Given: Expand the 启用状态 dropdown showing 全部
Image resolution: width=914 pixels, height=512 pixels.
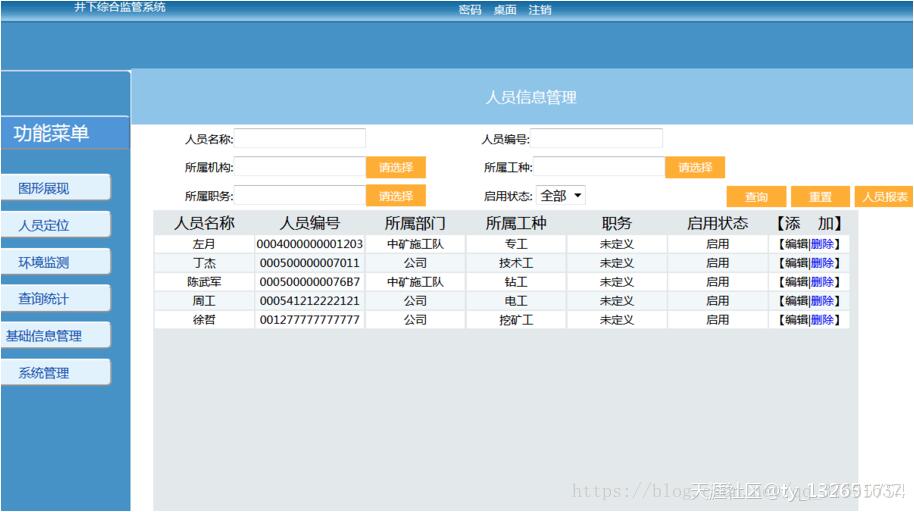Looking at the screenshot, I should pos(561,195).
